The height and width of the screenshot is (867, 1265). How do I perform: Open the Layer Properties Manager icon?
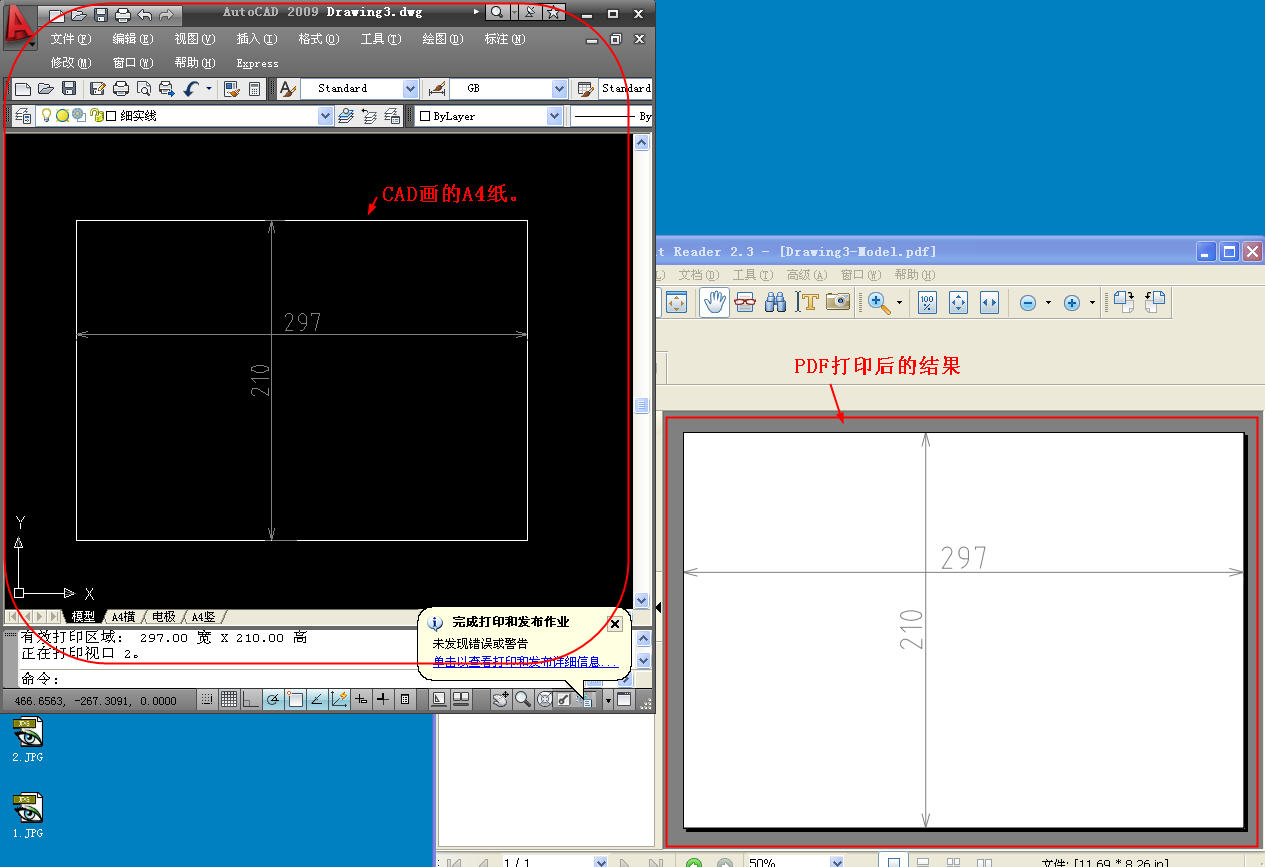point(22,116)
